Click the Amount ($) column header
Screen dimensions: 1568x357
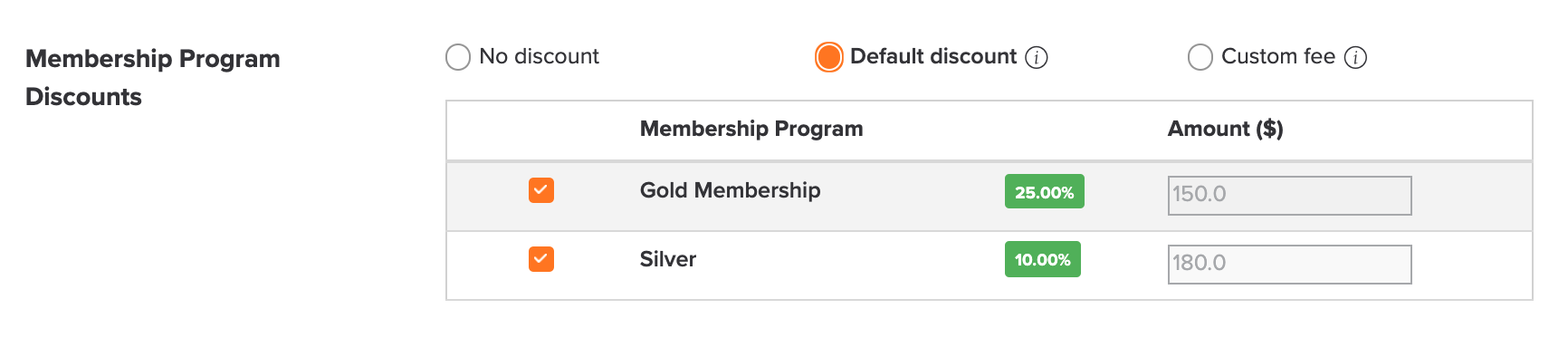pos(1225,129)
